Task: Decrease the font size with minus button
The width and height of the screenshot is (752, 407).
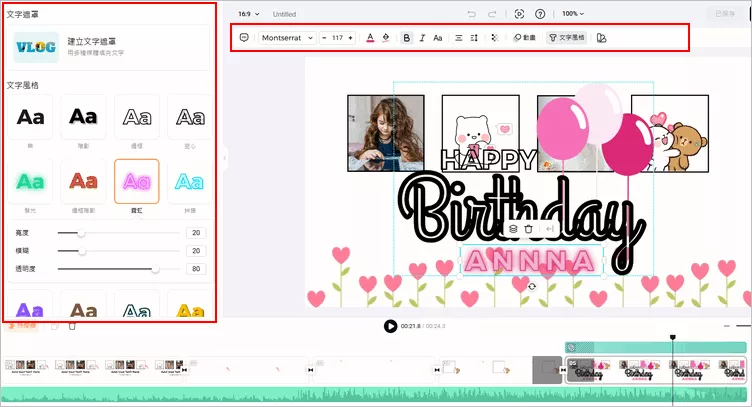Action: tap(325, 38)
